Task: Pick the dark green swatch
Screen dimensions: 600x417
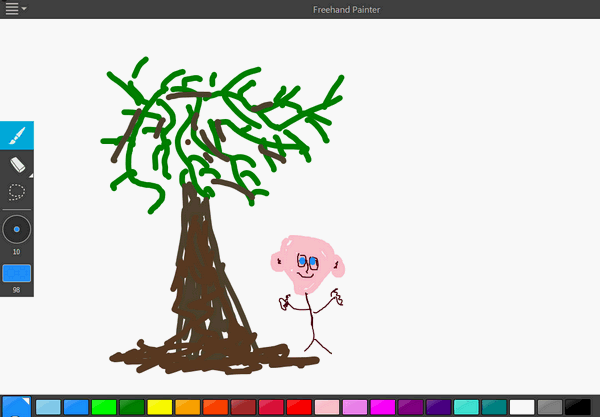Action: tap(132, 407)
